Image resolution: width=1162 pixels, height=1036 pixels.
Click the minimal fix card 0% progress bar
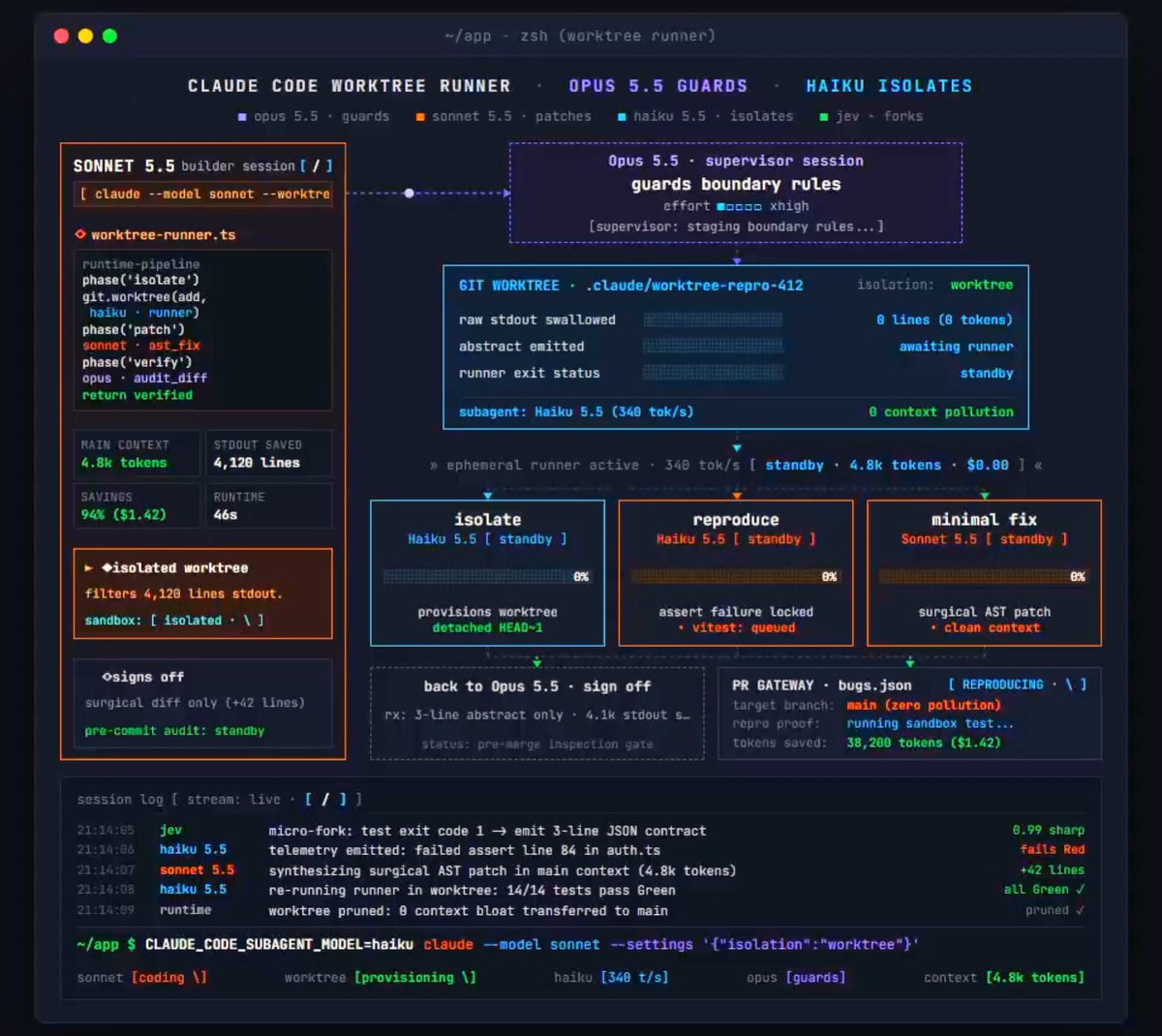coord(984,576)
